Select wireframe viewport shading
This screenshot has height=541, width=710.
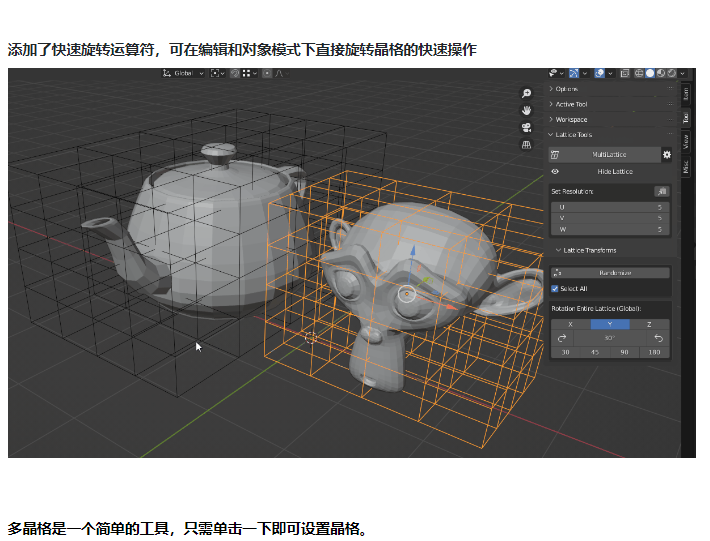pyautogui.click(x=639, y=73)
